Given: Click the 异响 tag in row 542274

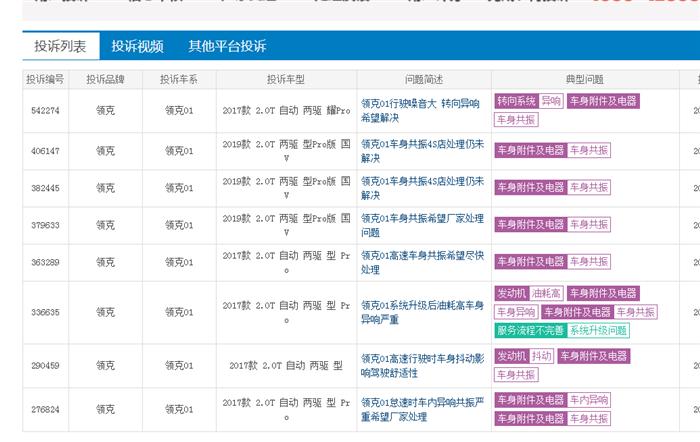Looking at the screenshot, I should pyautogui.click(x=551, y=101).
